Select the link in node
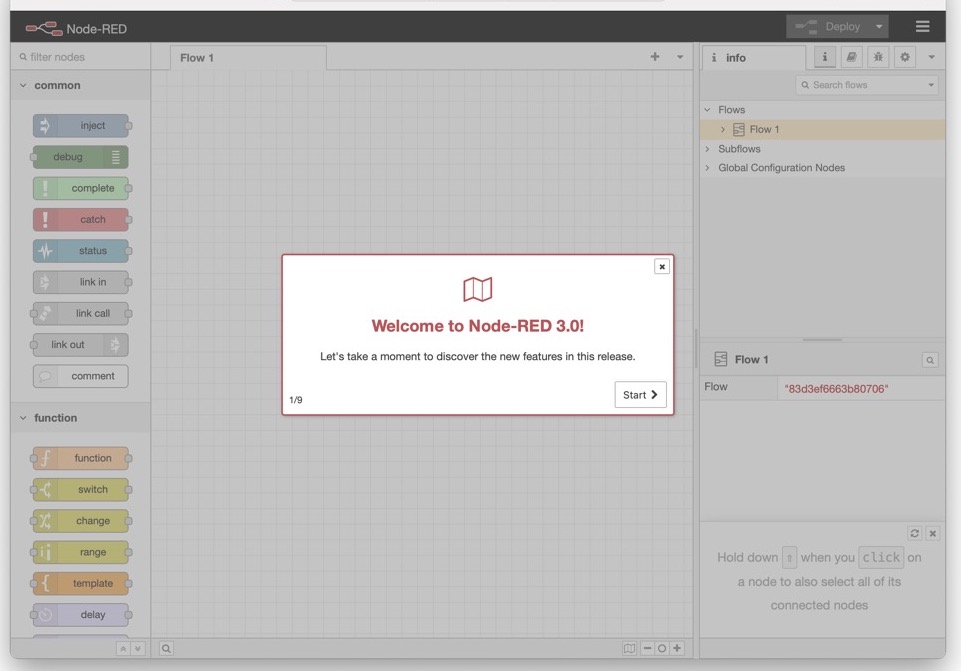Viewport: 961px width, 671px height. click(x=81, y=282)
